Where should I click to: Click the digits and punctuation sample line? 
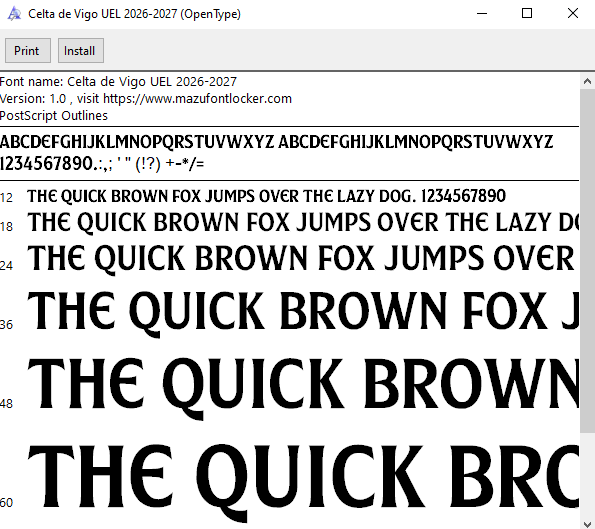coord(102,164)
